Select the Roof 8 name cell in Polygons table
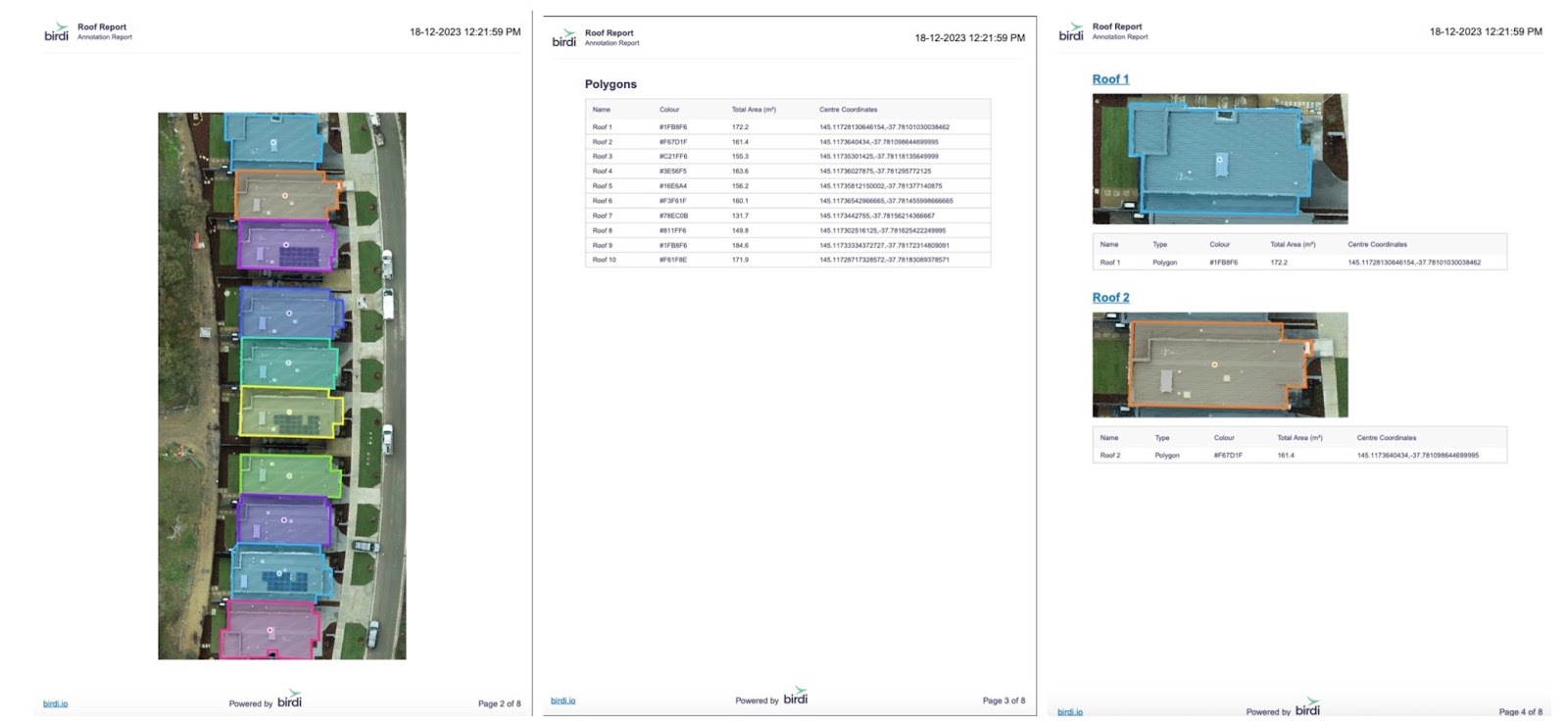The height and width of the screenshot is (726, 1568). [602, 231]
